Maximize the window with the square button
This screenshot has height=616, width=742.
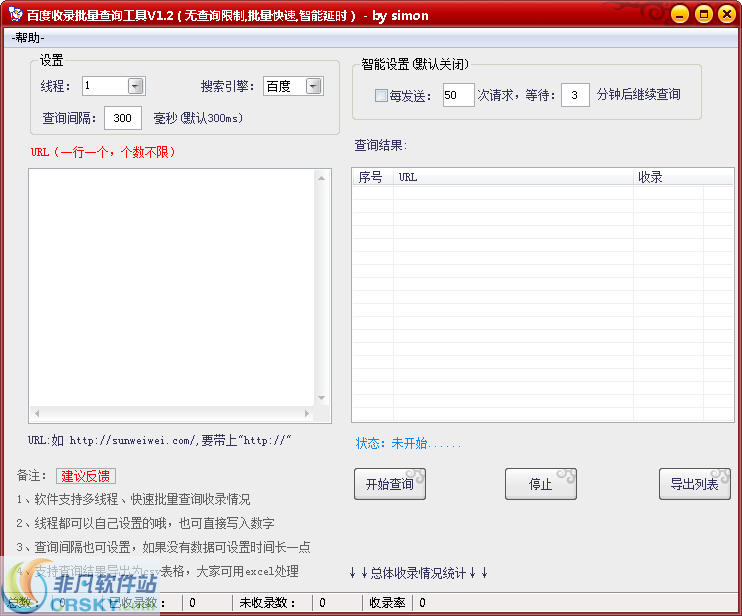704,14
